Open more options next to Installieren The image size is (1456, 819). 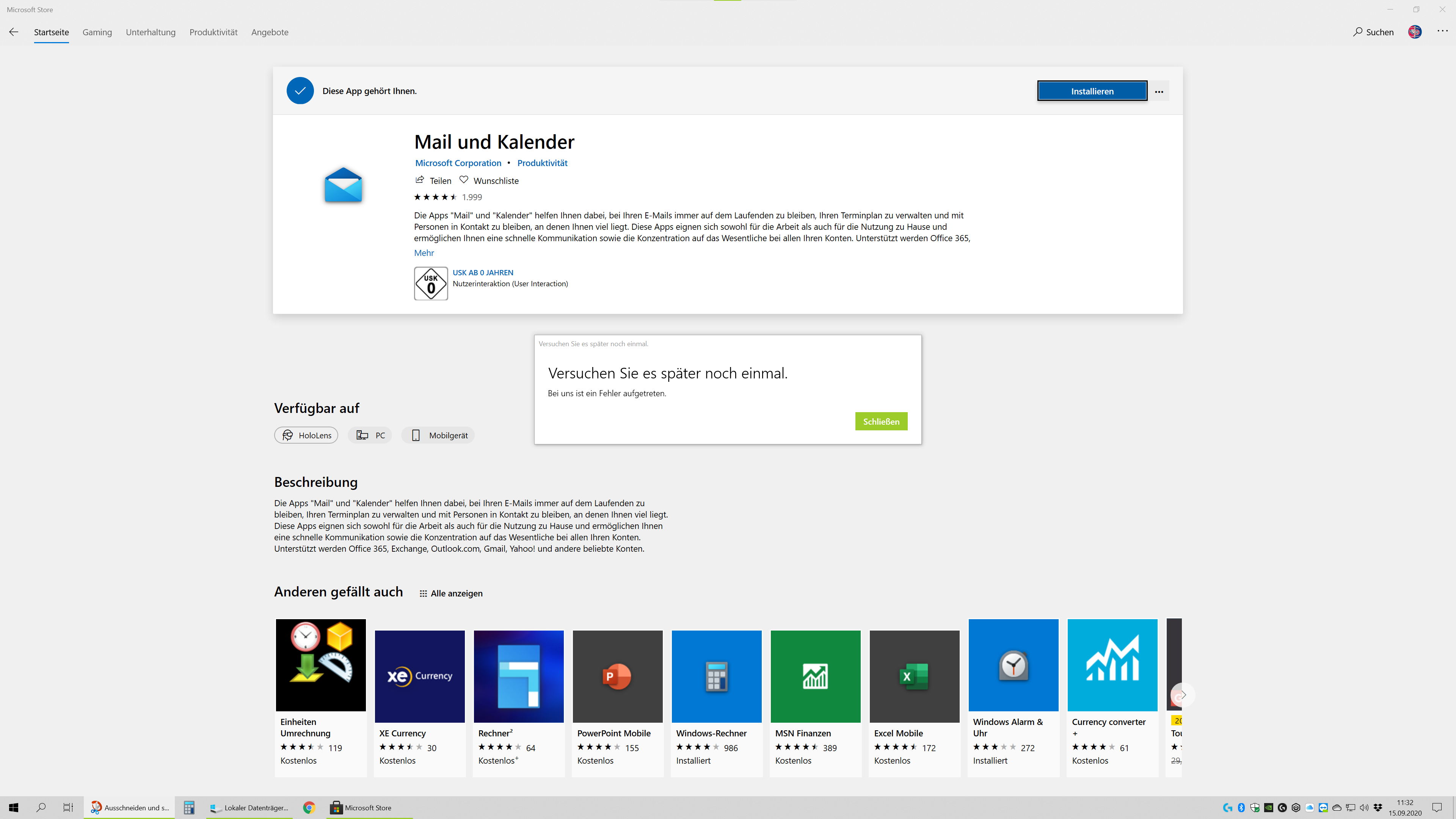point(1159,91)
